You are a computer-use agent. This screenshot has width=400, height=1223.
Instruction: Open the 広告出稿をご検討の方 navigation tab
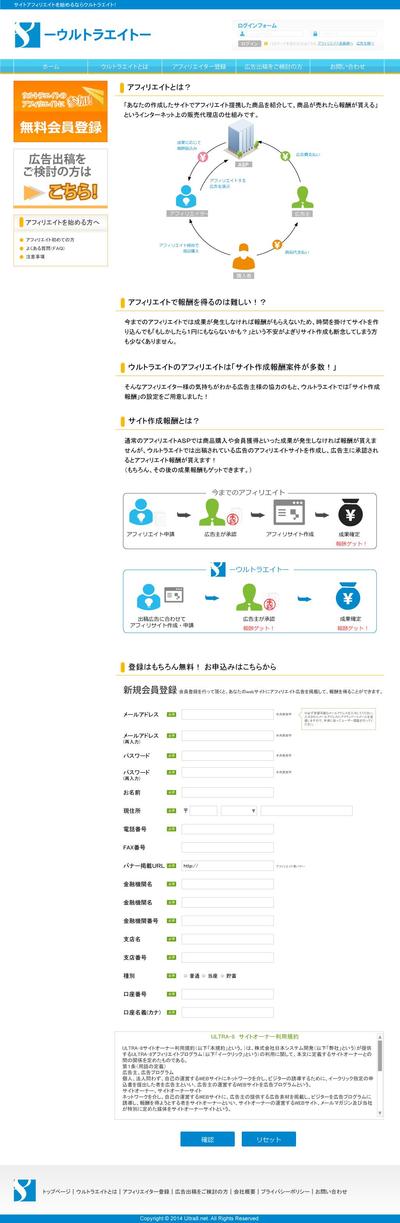pyautogui.click(x=273, y=65)
